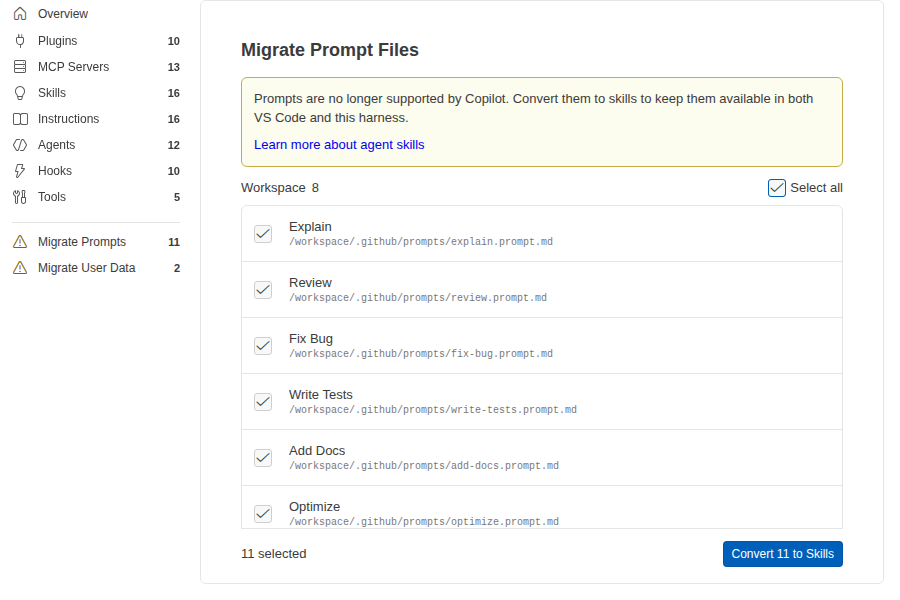Screen dimensions: 900x600
Task: Open Learn more about agent skills link
Action: (339, 145)
